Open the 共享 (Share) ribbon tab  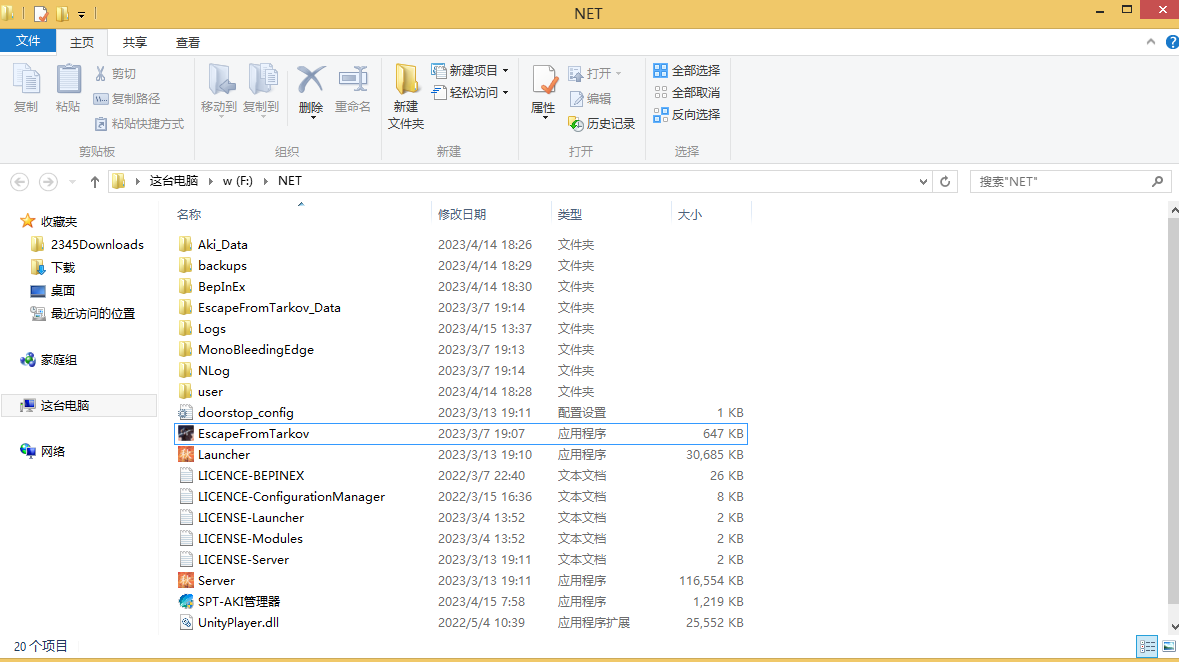[135, 42]
